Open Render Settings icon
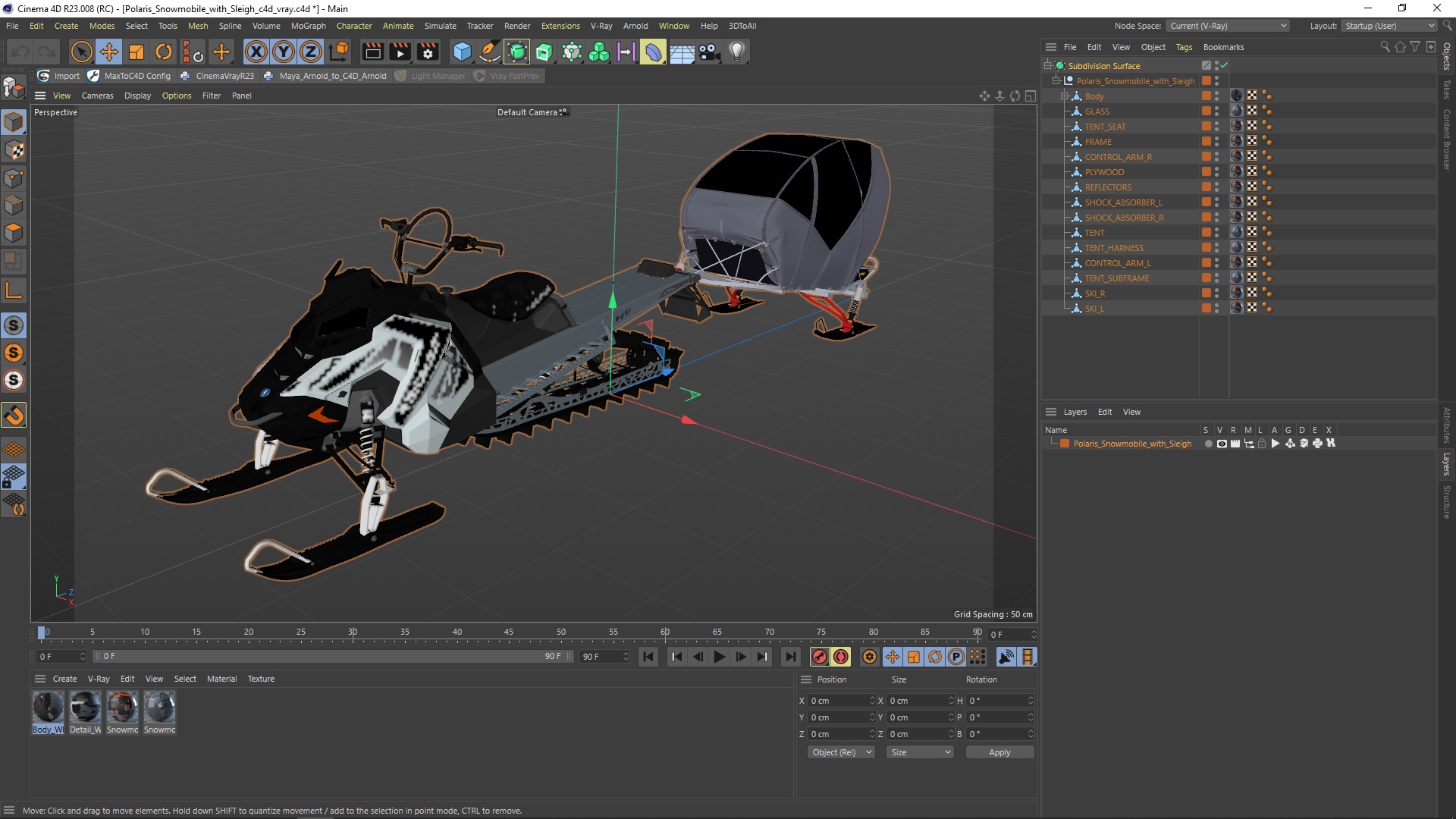The width and height of the screenshot is (1456, 819). pyautogui.click(x=428, y=52)
